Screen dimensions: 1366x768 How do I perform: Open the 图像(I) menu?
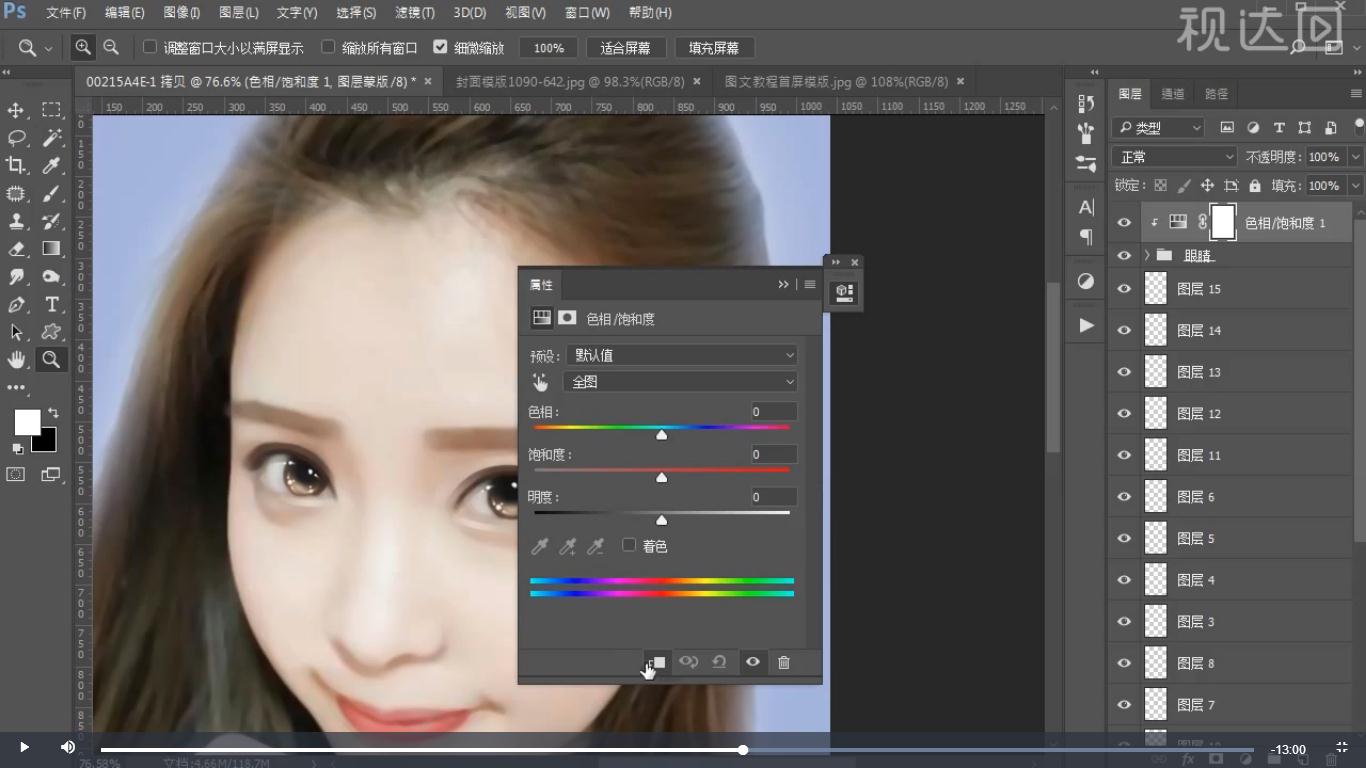click(181, 13)
